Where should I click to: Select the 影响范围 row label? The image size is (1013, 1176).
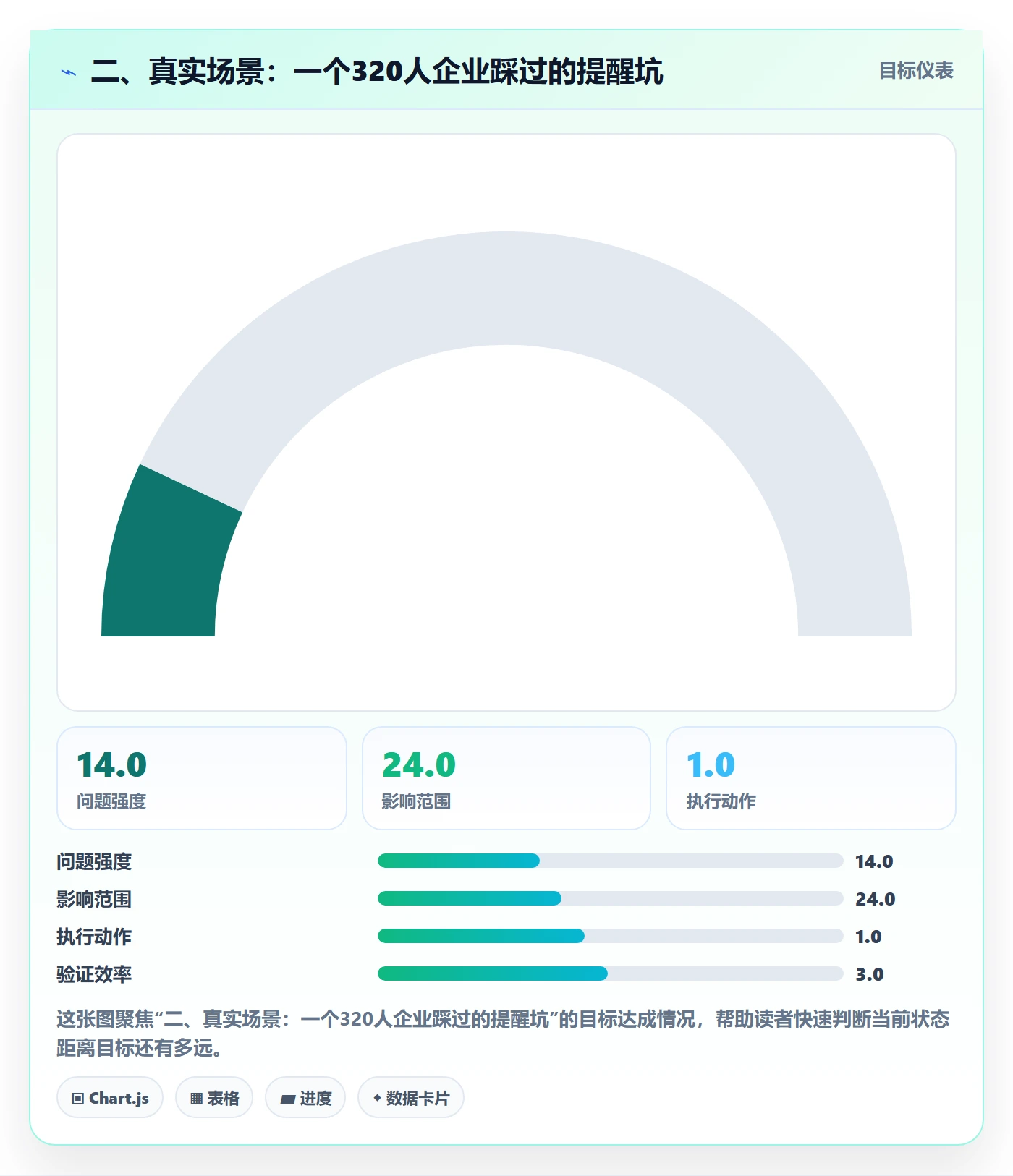[94, 899]
